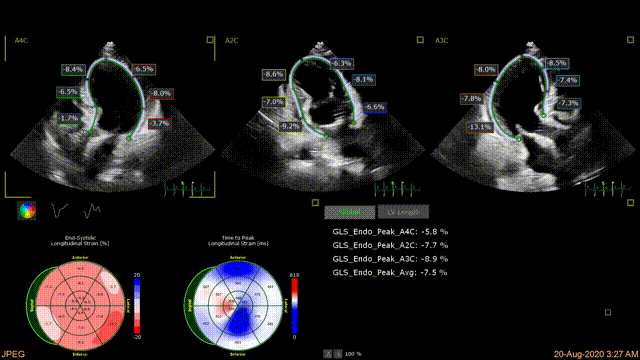
Task: Select the -8.4% segment label in A4C
Action: (73, 69)
